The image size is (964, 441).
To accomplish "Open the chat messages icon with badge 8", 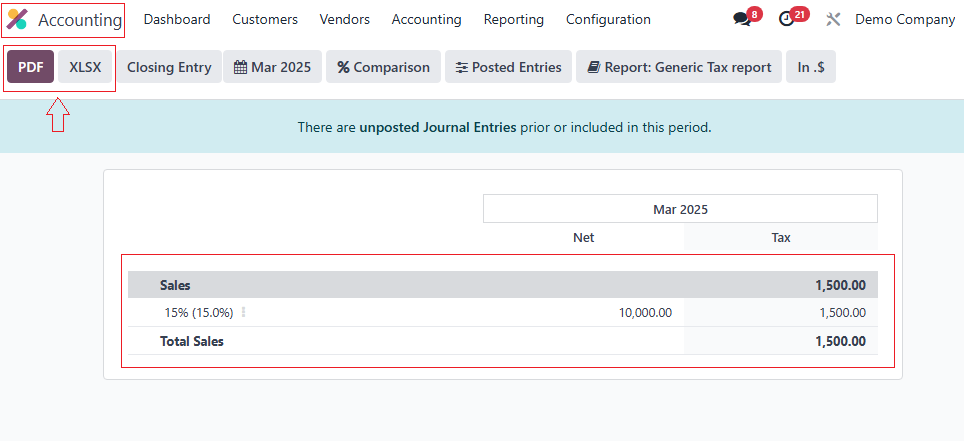I will [741, 20].
